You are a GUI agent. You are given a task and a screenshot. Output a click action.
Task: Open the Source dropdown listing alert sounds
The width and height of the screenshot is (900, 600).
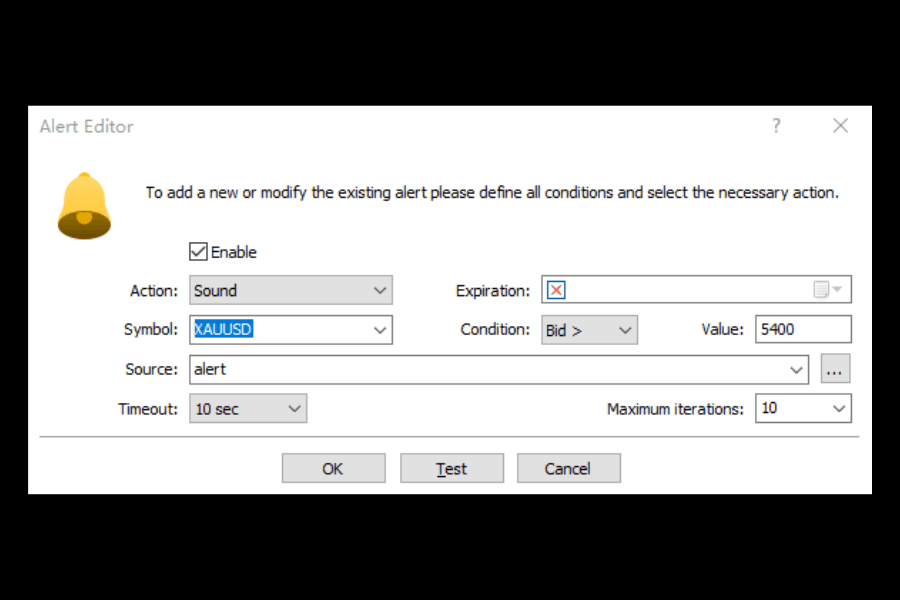click(x=799, y=368)
